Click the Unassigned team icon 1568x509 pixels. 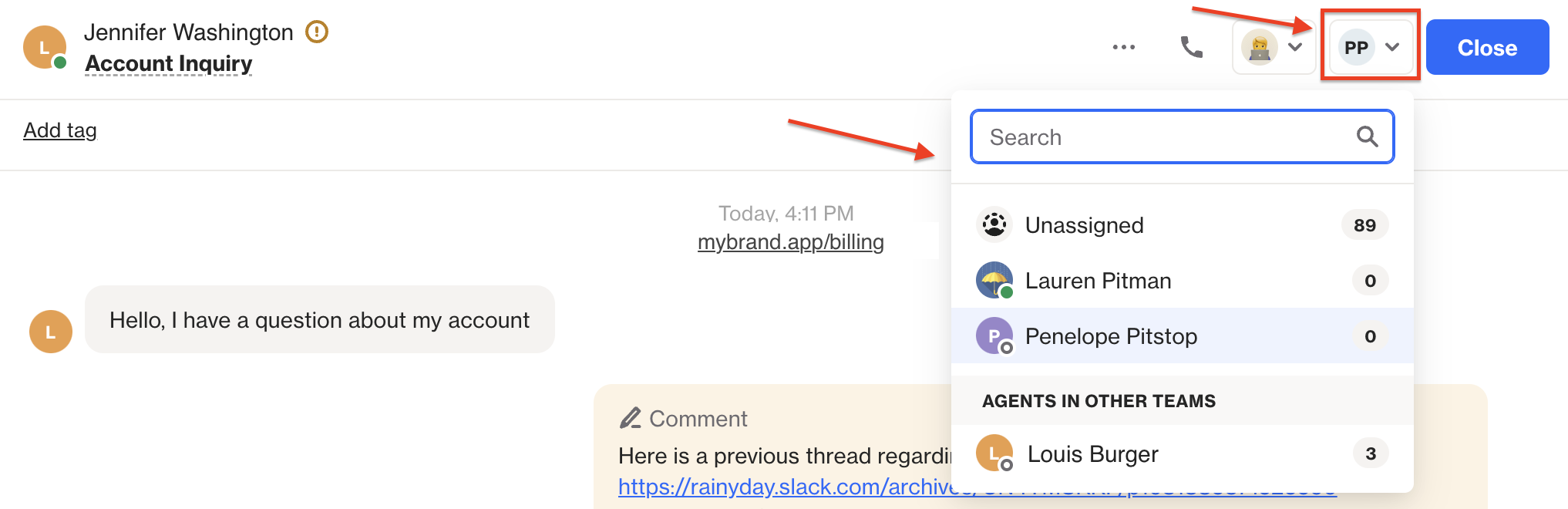click(x=994, y=224)
